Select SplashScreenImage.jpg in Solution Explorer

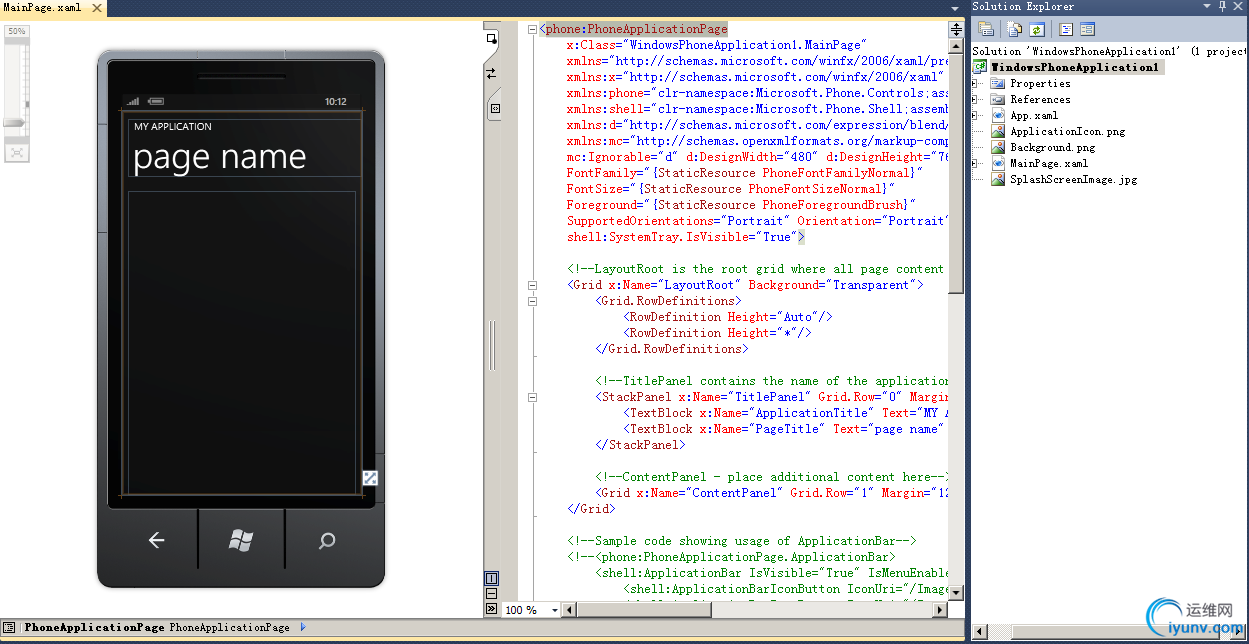pyautogui.click(x=1073, y=180)
